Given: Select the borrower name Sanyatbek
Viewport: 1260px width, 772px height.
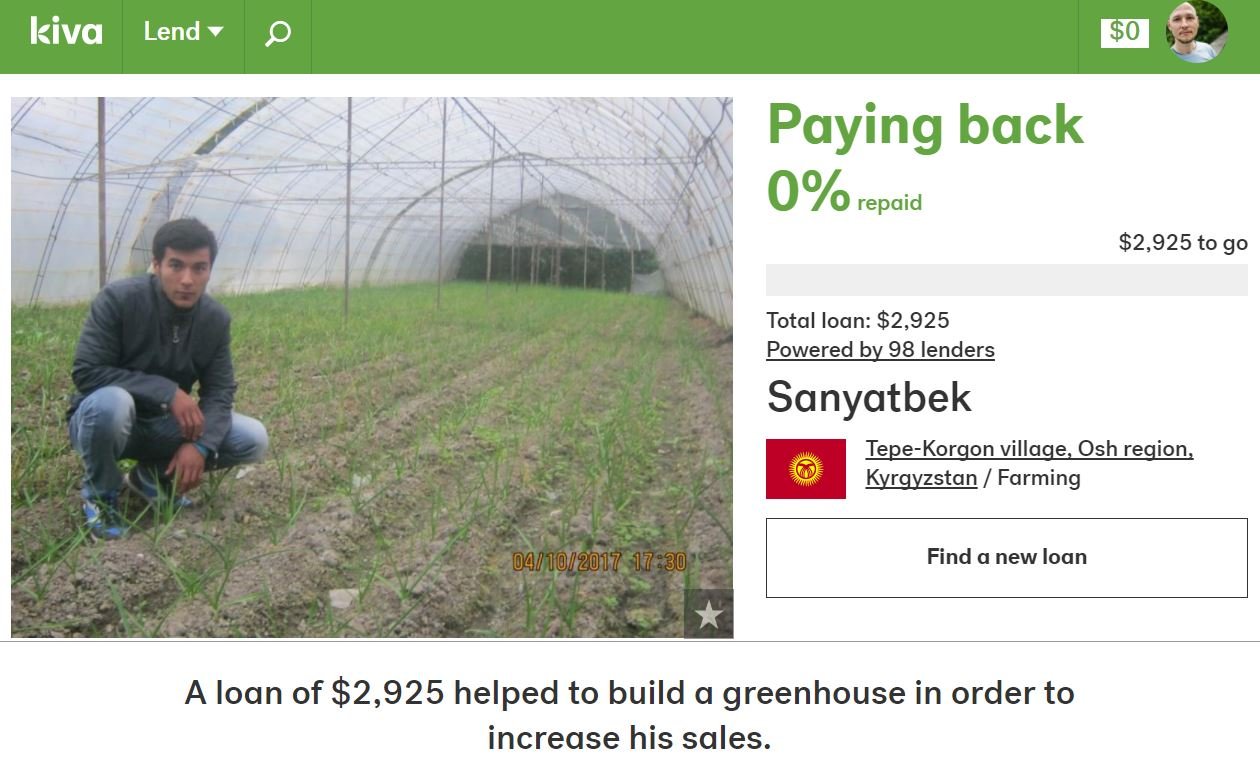Looking at the screenshot, I should (x=869, y=398).
